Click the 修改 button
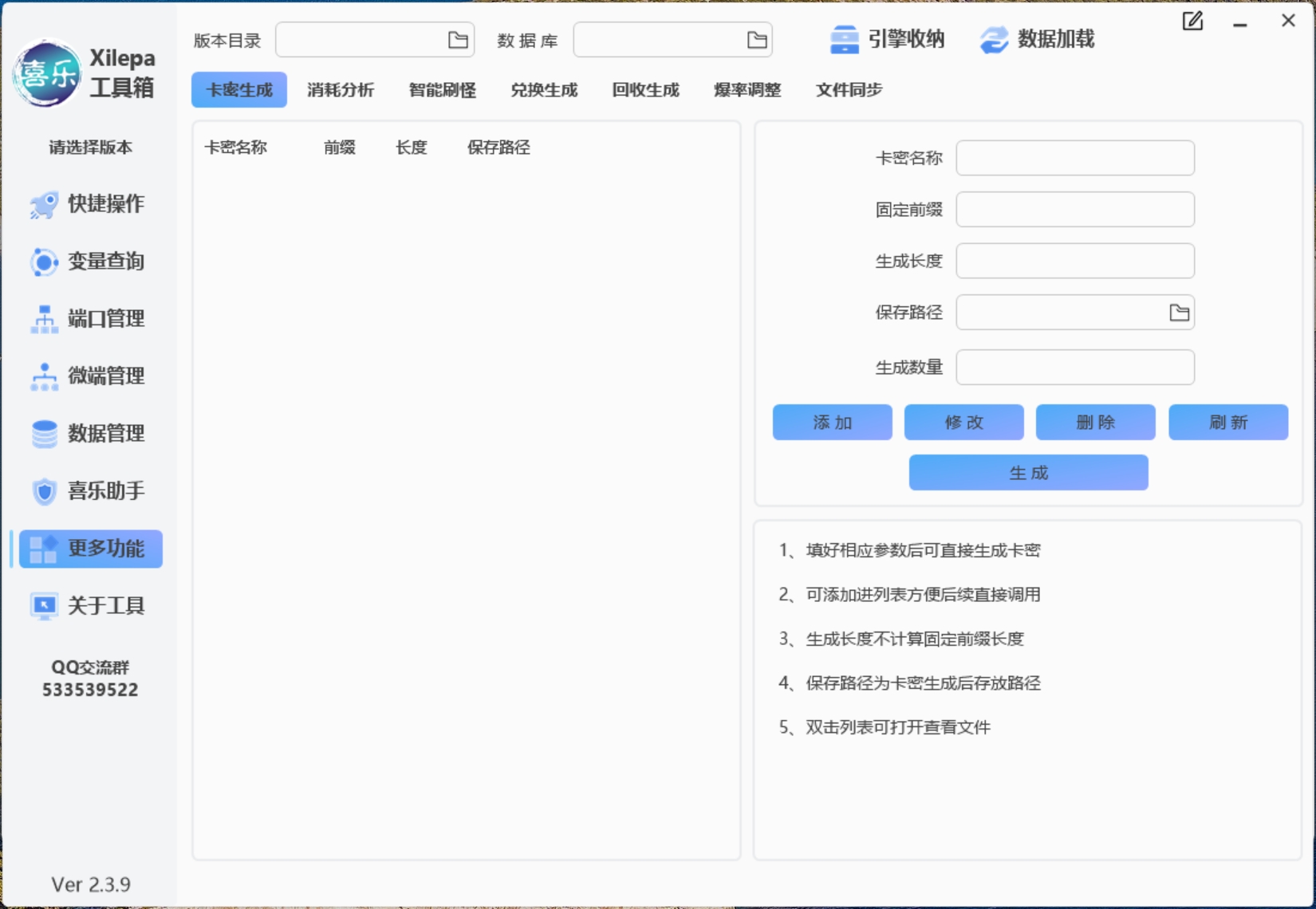Screen dimensions: 1316x909 963,423
